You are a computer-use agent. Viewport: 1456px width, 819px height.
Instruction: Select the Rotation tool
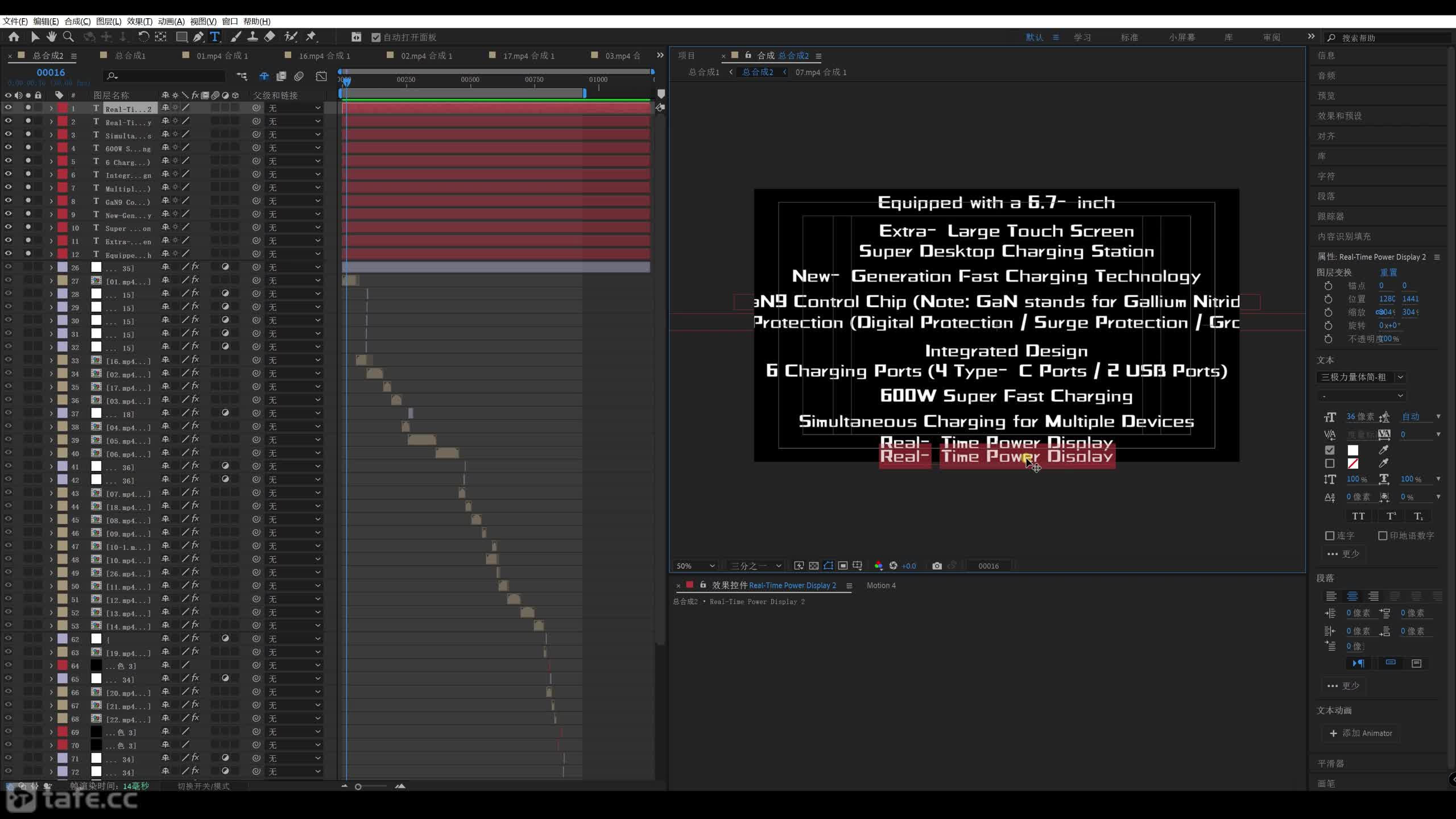pyautogui.click(x=143, y=37)
